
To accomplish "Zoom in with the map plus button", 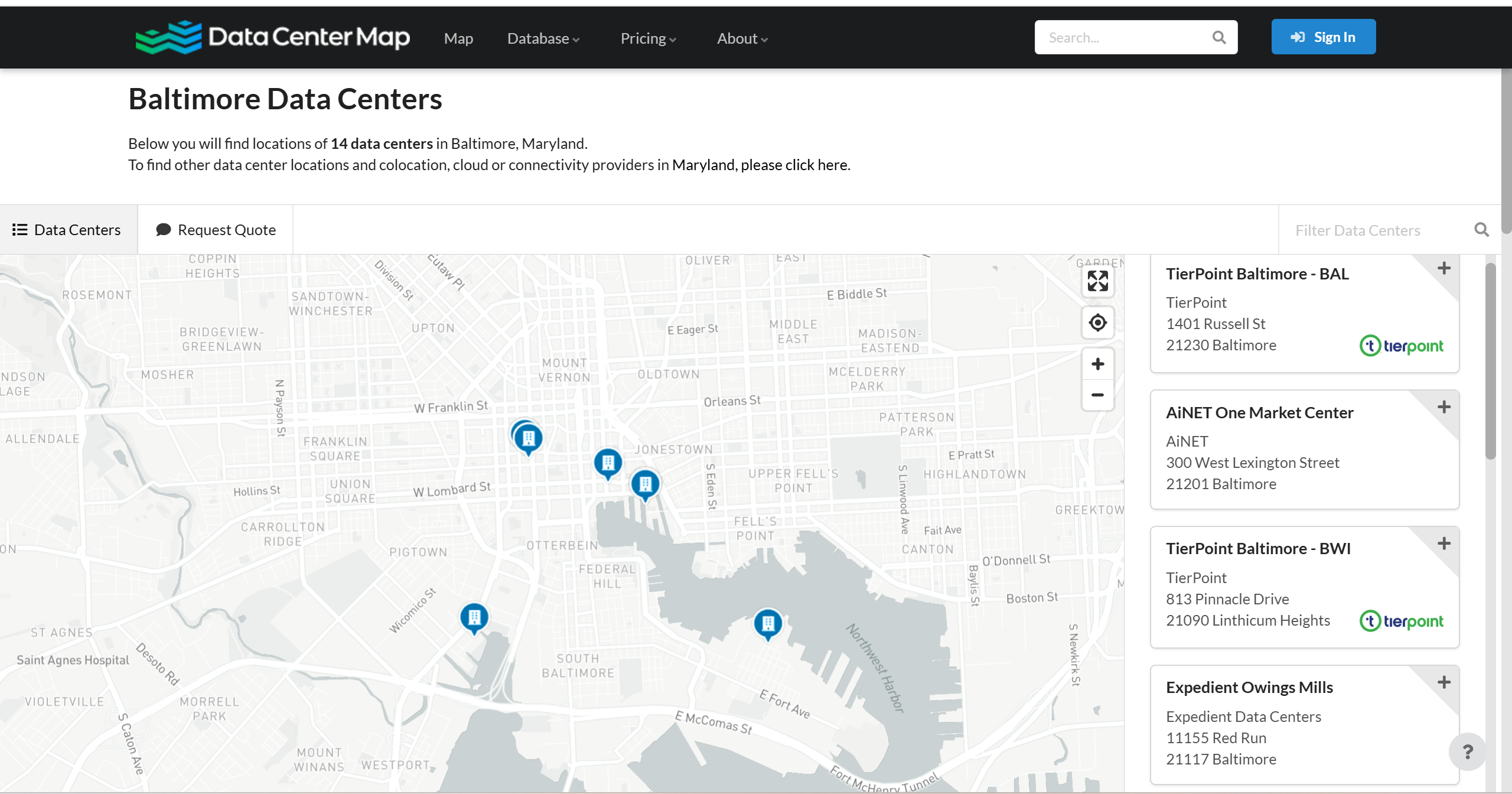I will 1097,364.
